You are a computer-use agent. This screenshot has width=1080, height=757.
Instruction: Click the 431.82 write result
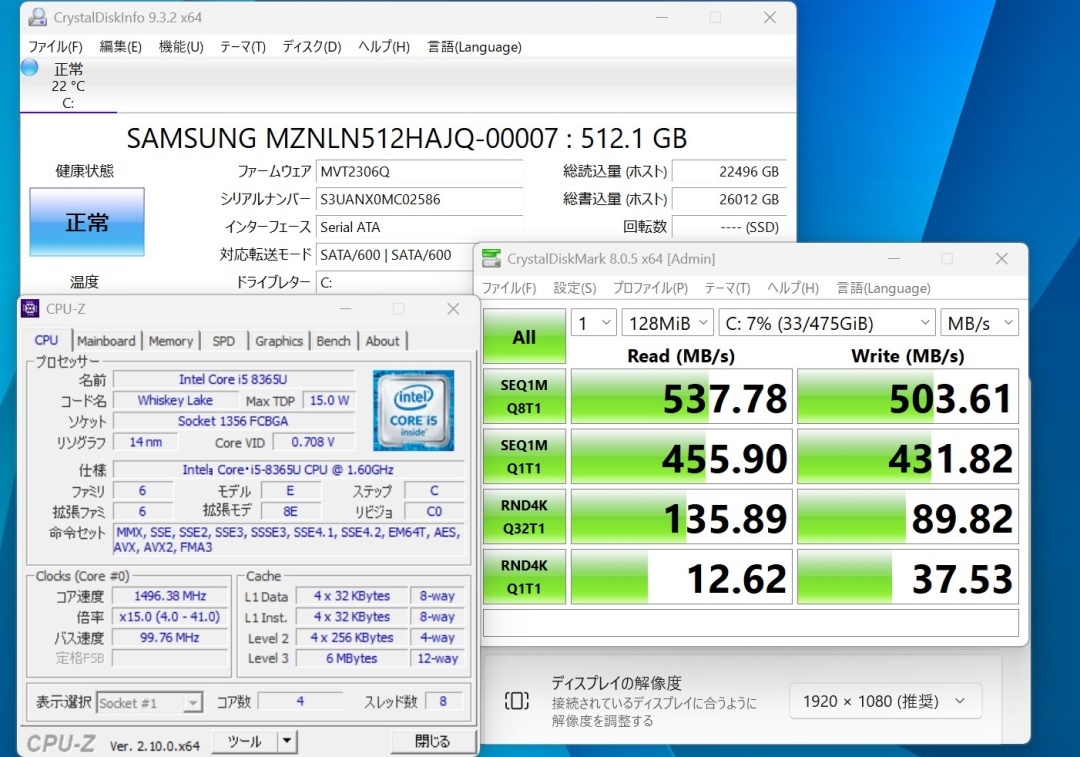tap(908, 457)
